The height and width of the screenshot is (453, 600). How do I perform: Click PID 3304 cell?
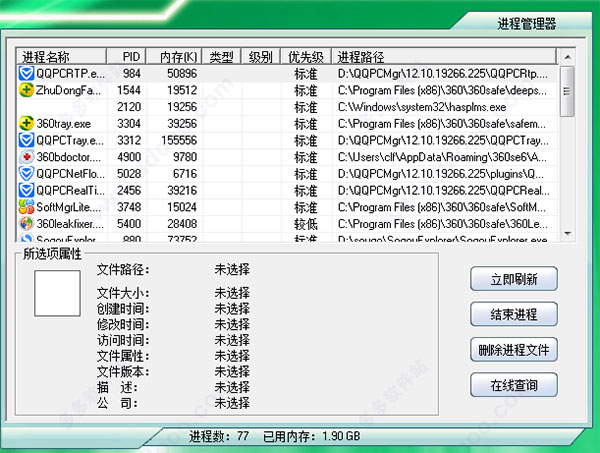pos(129,124)
